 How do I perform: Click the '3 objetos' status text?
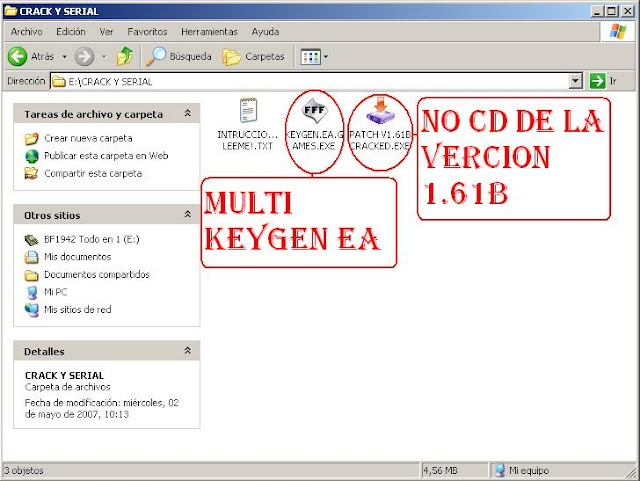click(x=23, y=471)
